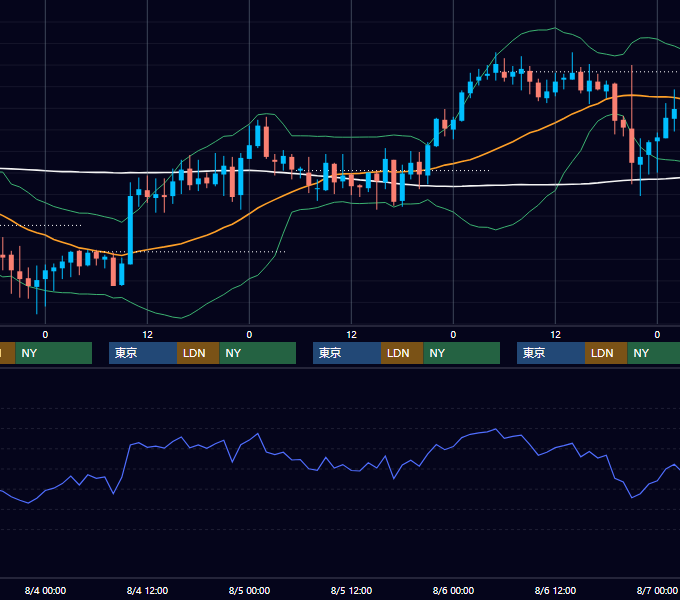Viewport: 680px width, 600px height.
Task: Select the 8/6 東京 session block
Action: point(551,353)
